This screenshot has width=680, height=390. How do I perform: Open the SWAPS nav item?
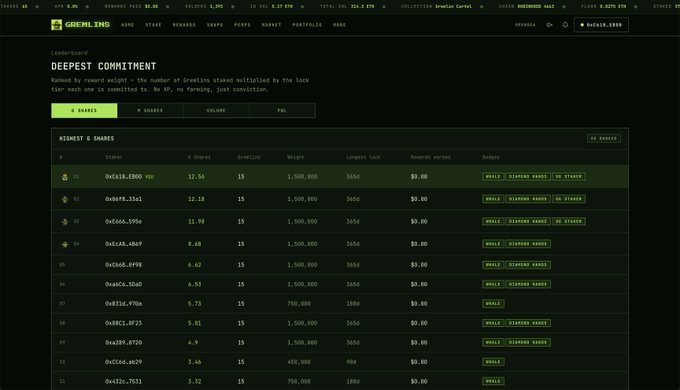[x=215, y=25]
